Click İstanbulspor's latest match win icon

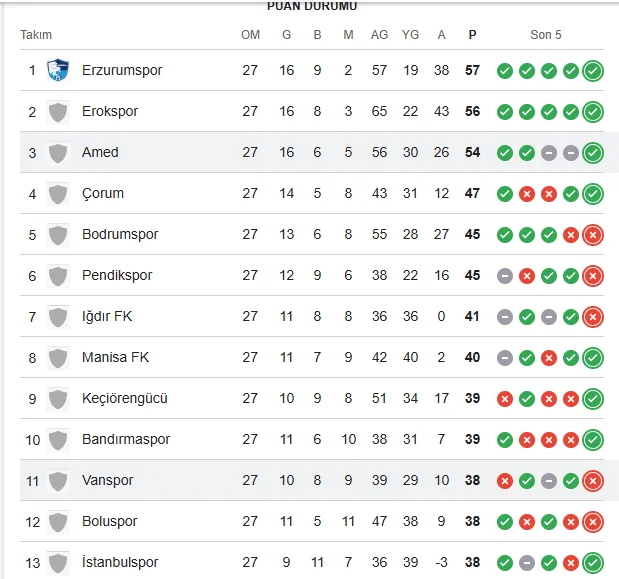click(x=593, y=562)
